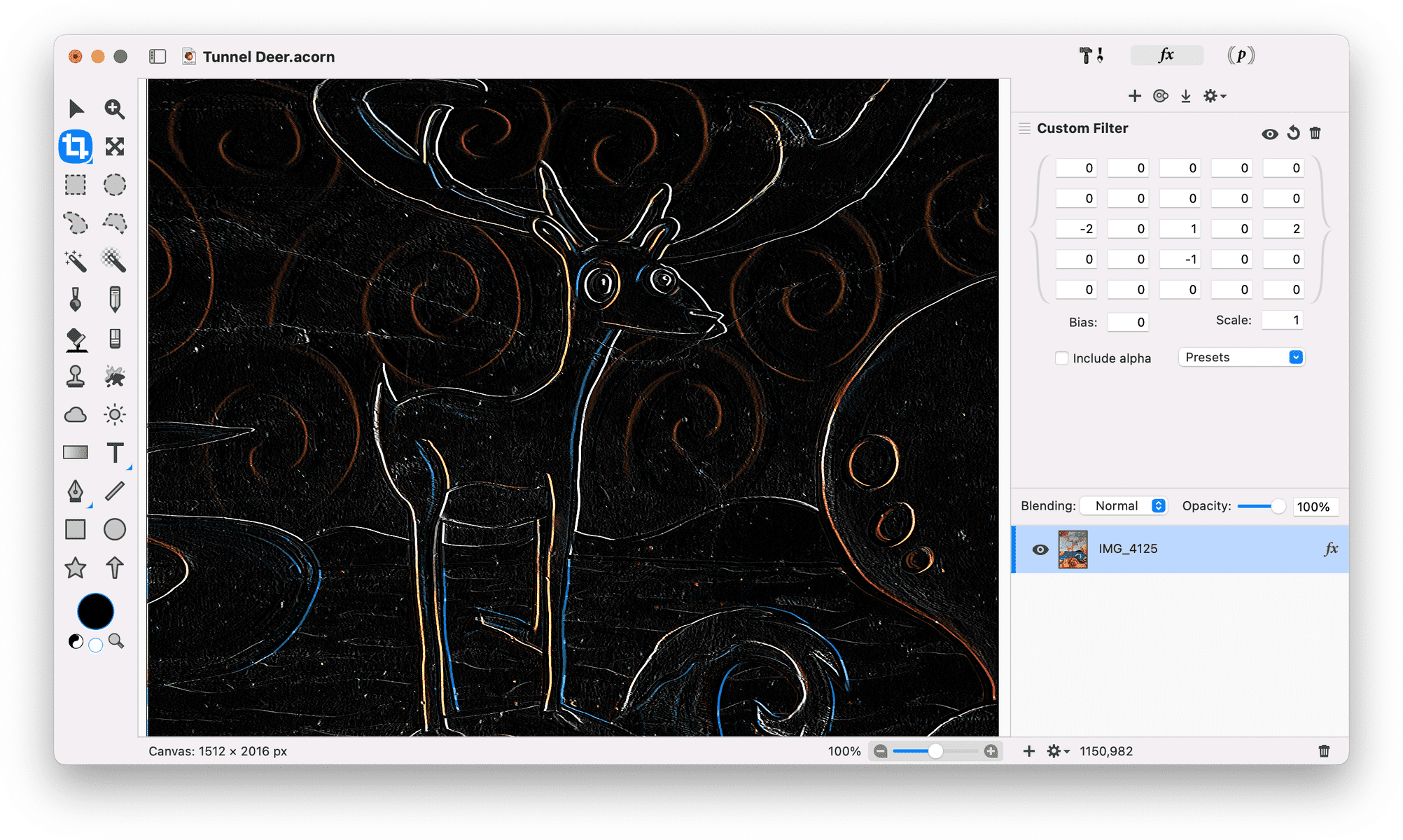
Task: Choose the rectangular marquee selection tool
Action: [76, 185]
